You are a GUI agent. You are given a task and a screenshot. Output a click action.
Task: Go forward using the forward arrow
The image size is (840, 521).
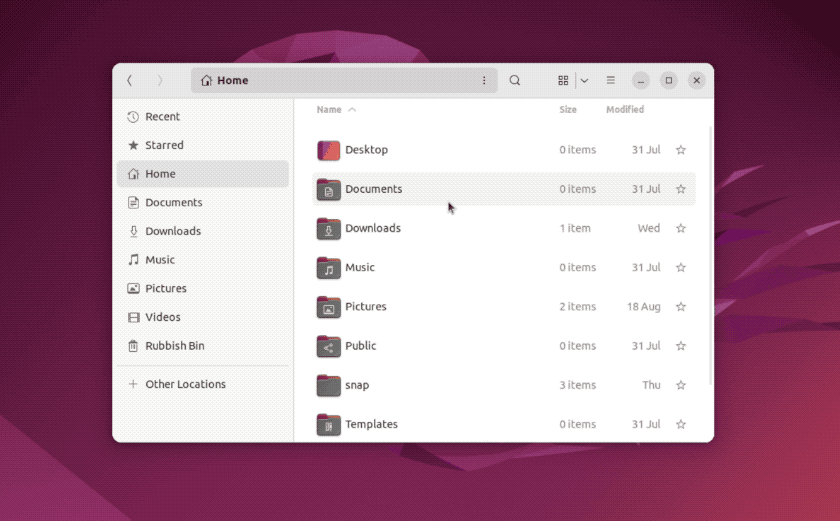click(x=160, y=80)
